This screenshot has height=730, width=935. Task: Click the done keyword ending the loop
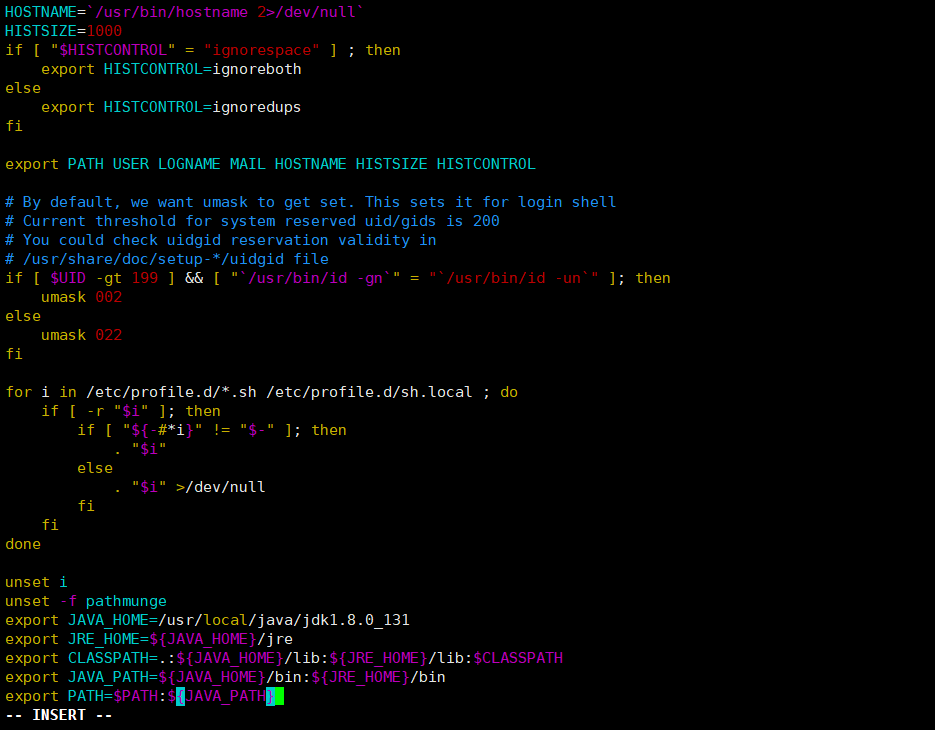(22, 544)
